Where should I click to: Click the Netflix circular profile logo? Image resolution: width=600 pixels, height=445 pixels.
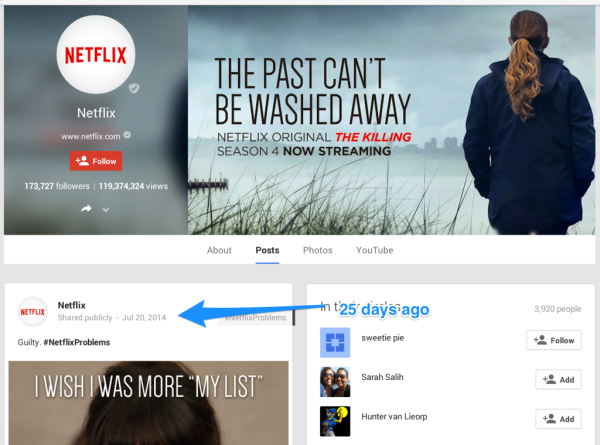coord(96,54)
